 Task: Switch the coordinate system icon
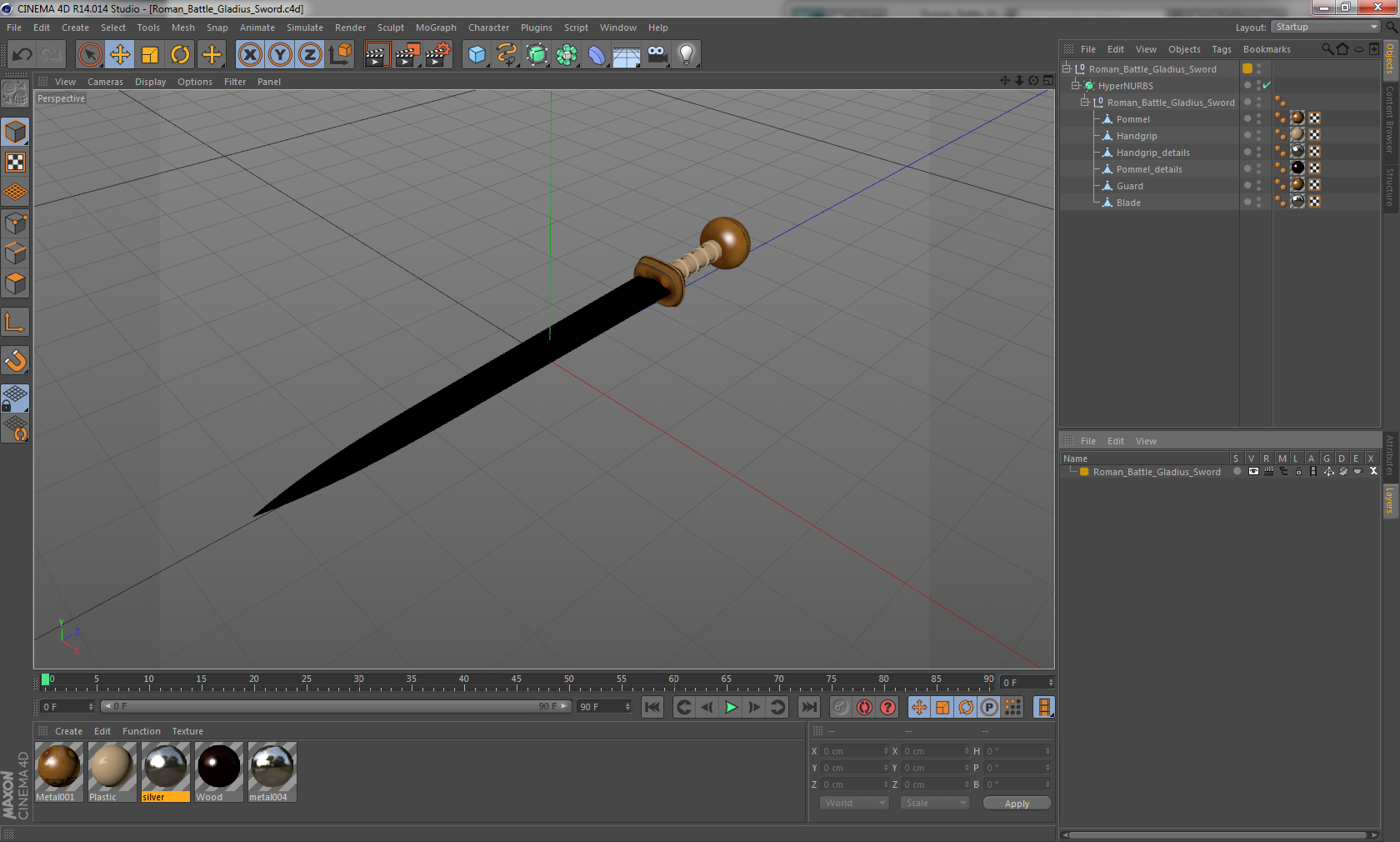pos(340,55)
